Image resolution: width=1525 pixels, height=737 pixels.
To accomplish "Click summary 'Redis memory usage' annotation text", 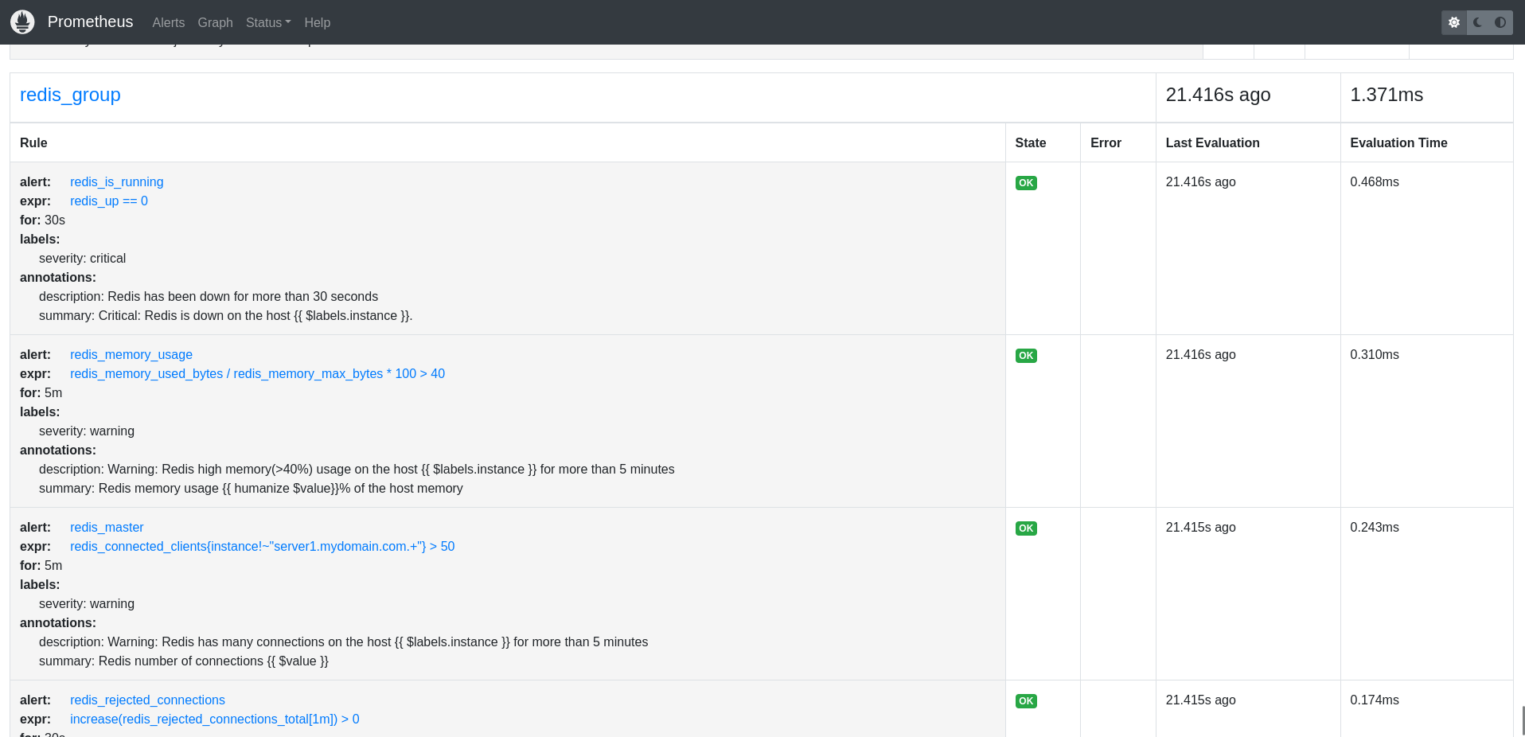I will point(251,489).
